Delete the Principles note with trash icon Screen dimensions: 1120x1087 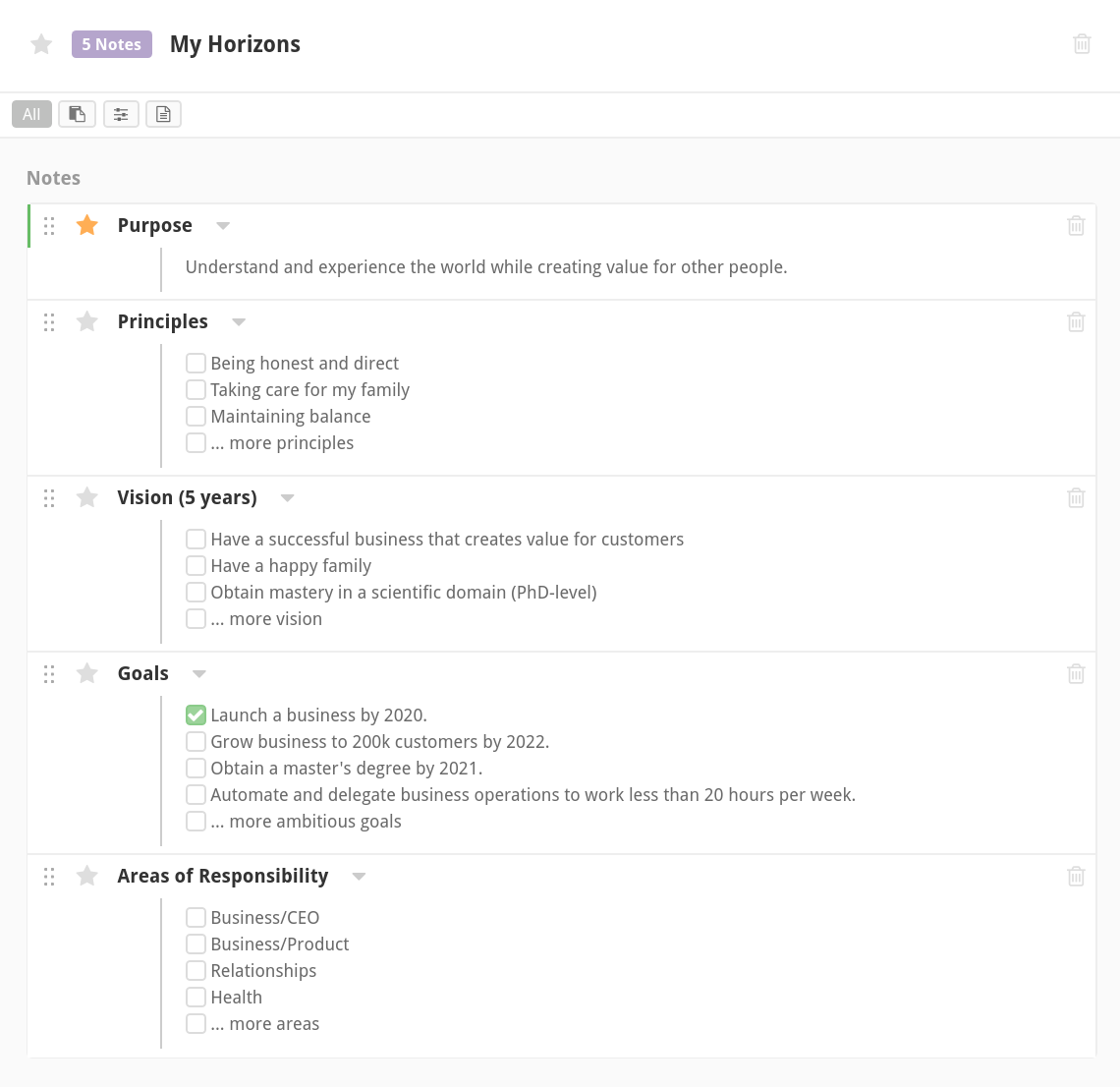pyautogui.click(x=1076, y=321)
